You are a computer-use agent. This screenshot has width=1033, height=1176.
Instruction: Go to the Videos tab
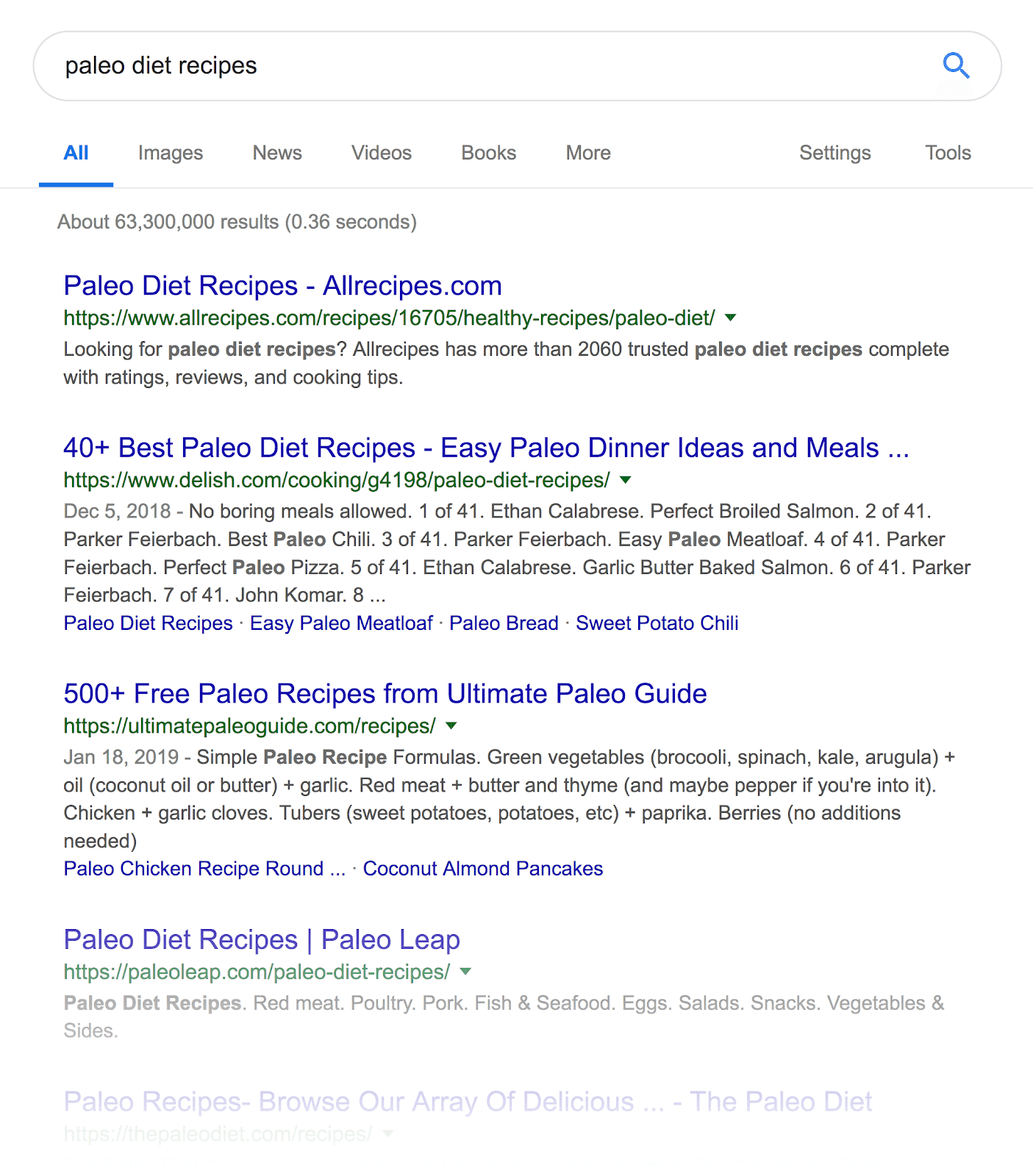(382, 153)
